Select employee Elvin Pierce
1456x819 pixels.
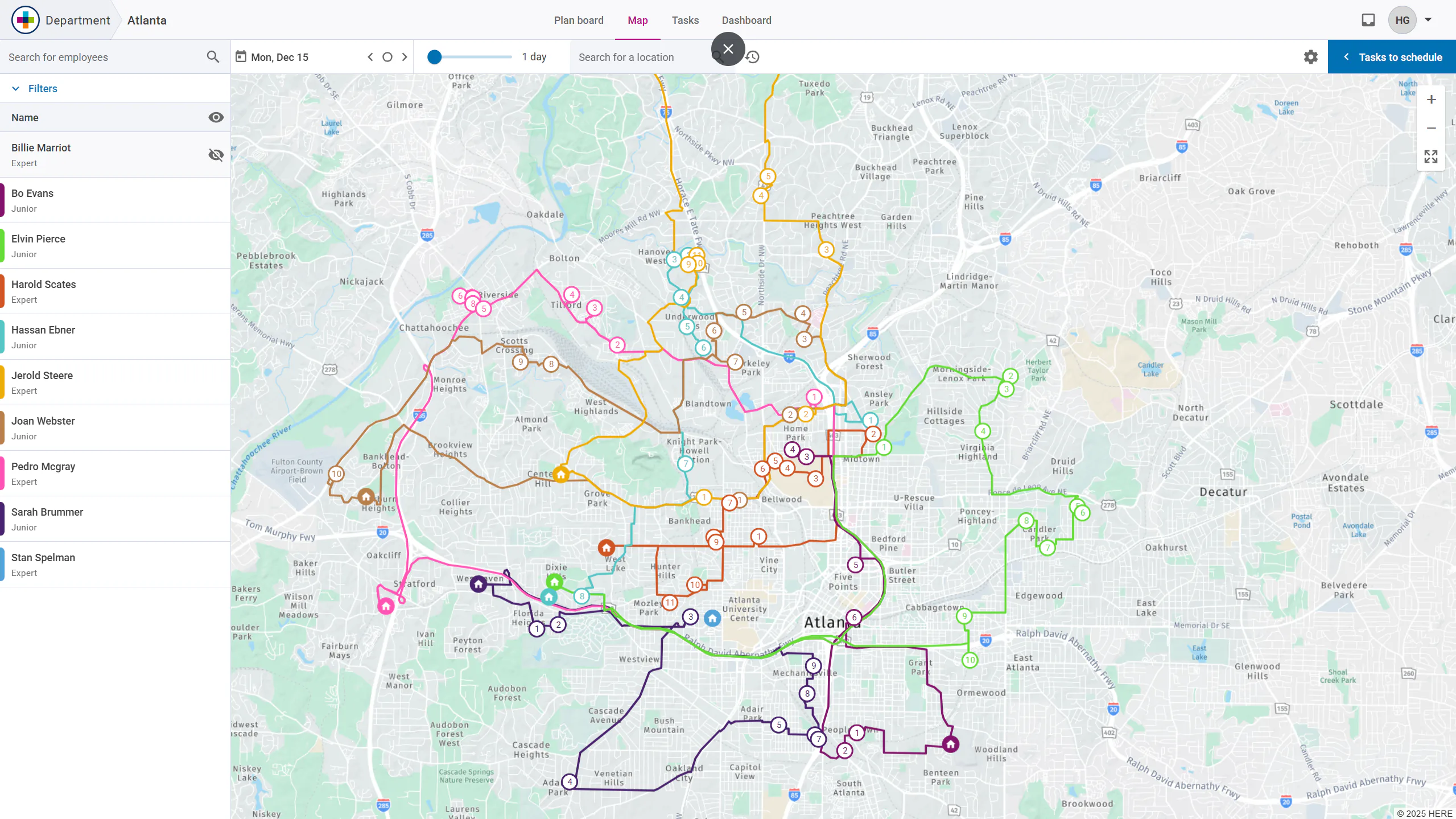pyautogui.click(x=115, y=246)
